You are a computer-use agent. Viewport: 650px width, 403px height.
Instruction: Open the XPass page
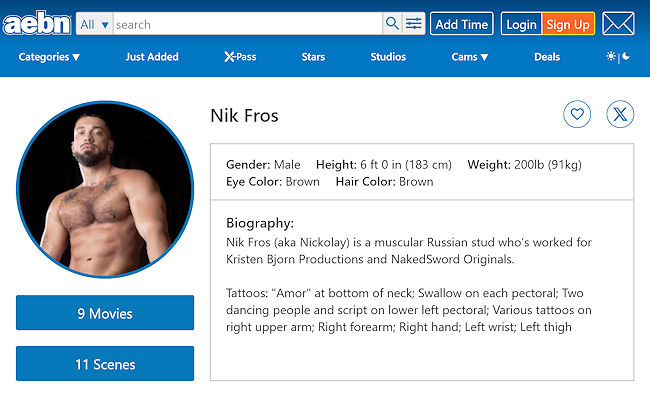[240, 57]
